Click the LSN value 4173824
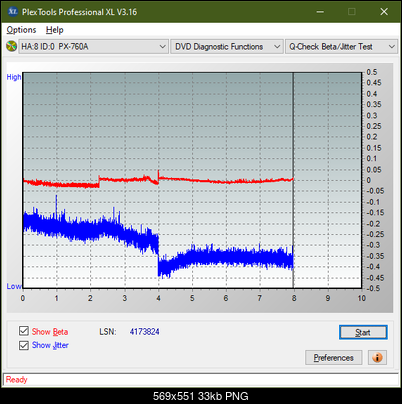The height and width of the screenshot is (404, 402). coord(145,332)
